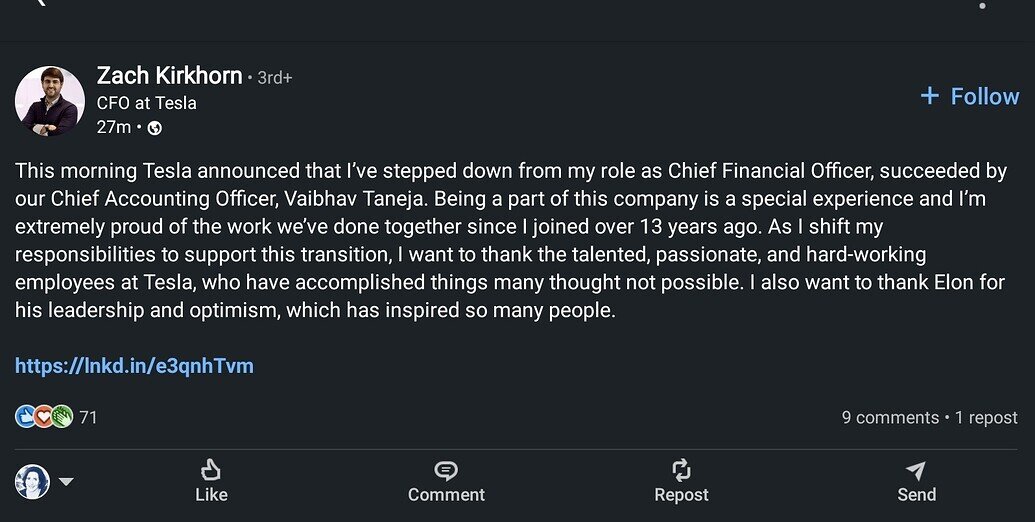Hit the Repost arrows icon
Viewport: 1035px width, 522px height.
pos(681,470)
